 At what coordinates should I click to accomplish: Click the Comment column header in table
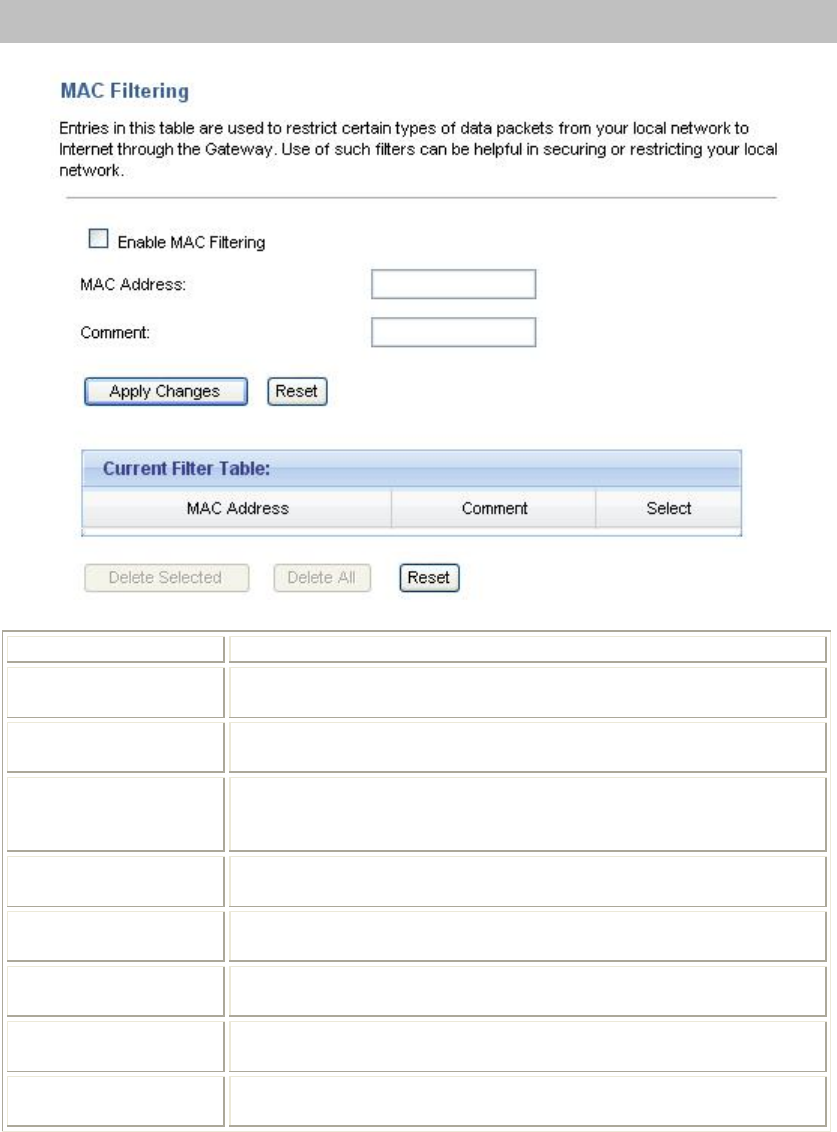(494, 508)
